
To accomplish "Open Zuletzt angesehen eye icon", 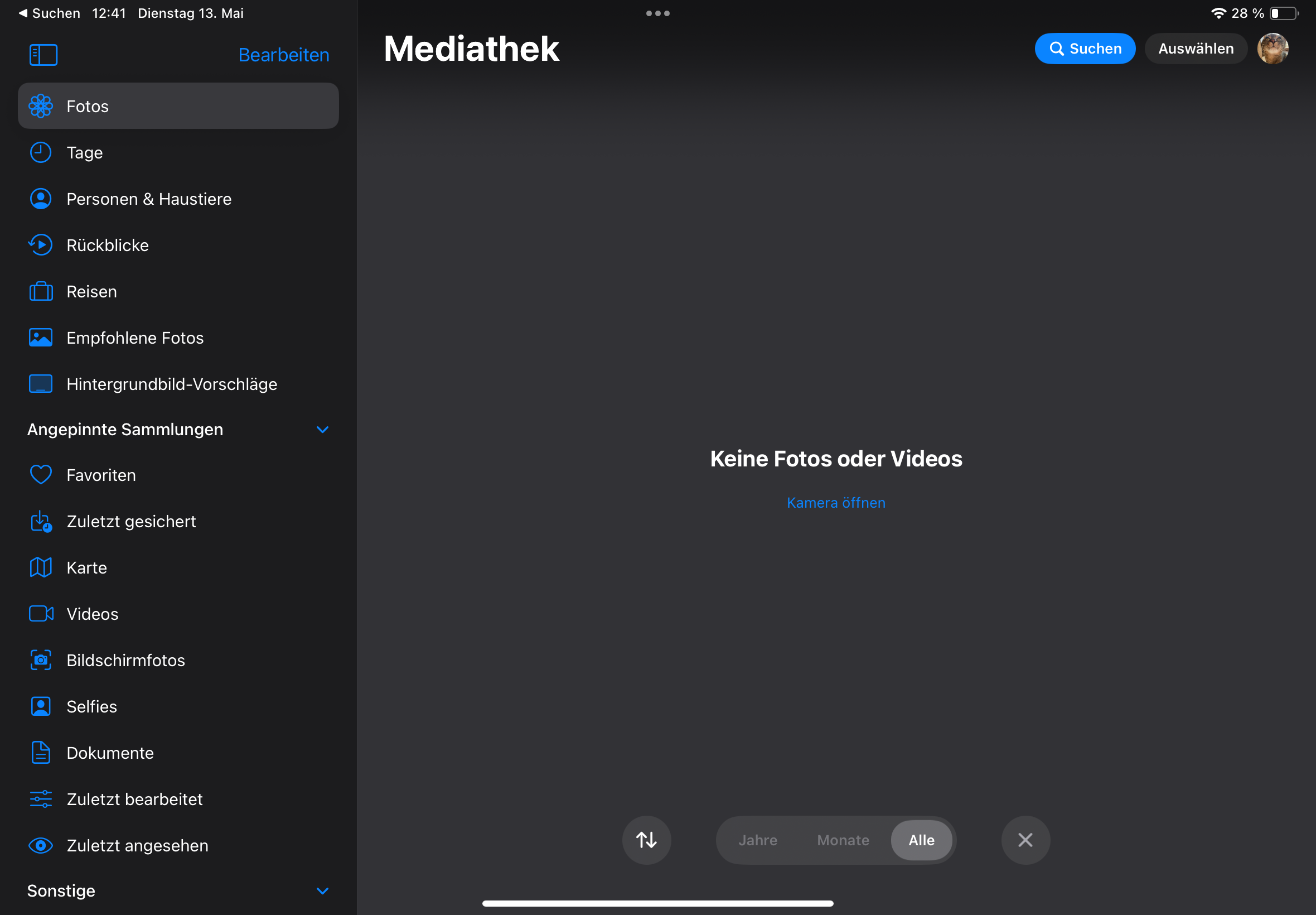I will [x=41, y=845].
